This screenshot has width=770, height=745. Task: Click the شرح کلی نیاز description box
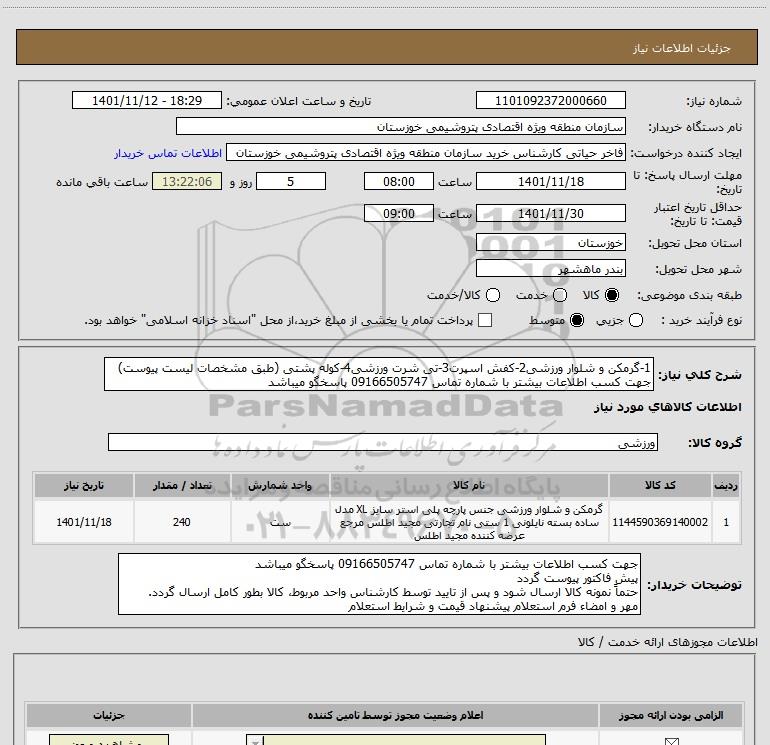(x=379, y=374)
